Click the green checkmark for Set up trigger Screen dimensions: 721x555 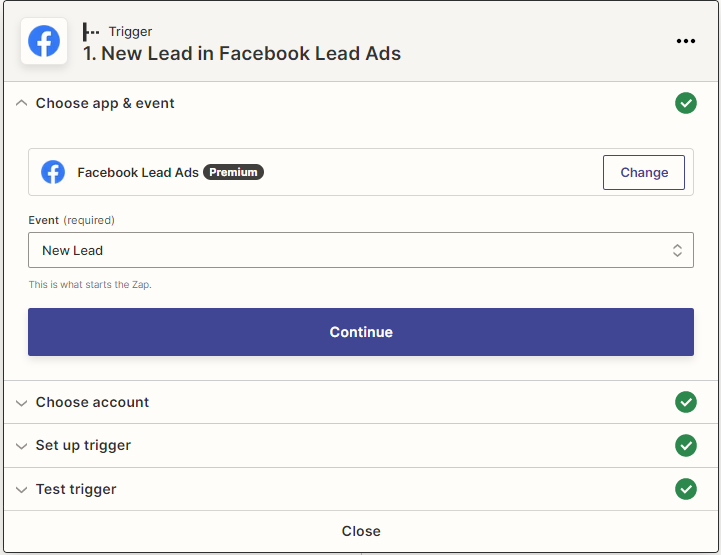point(686,445)
